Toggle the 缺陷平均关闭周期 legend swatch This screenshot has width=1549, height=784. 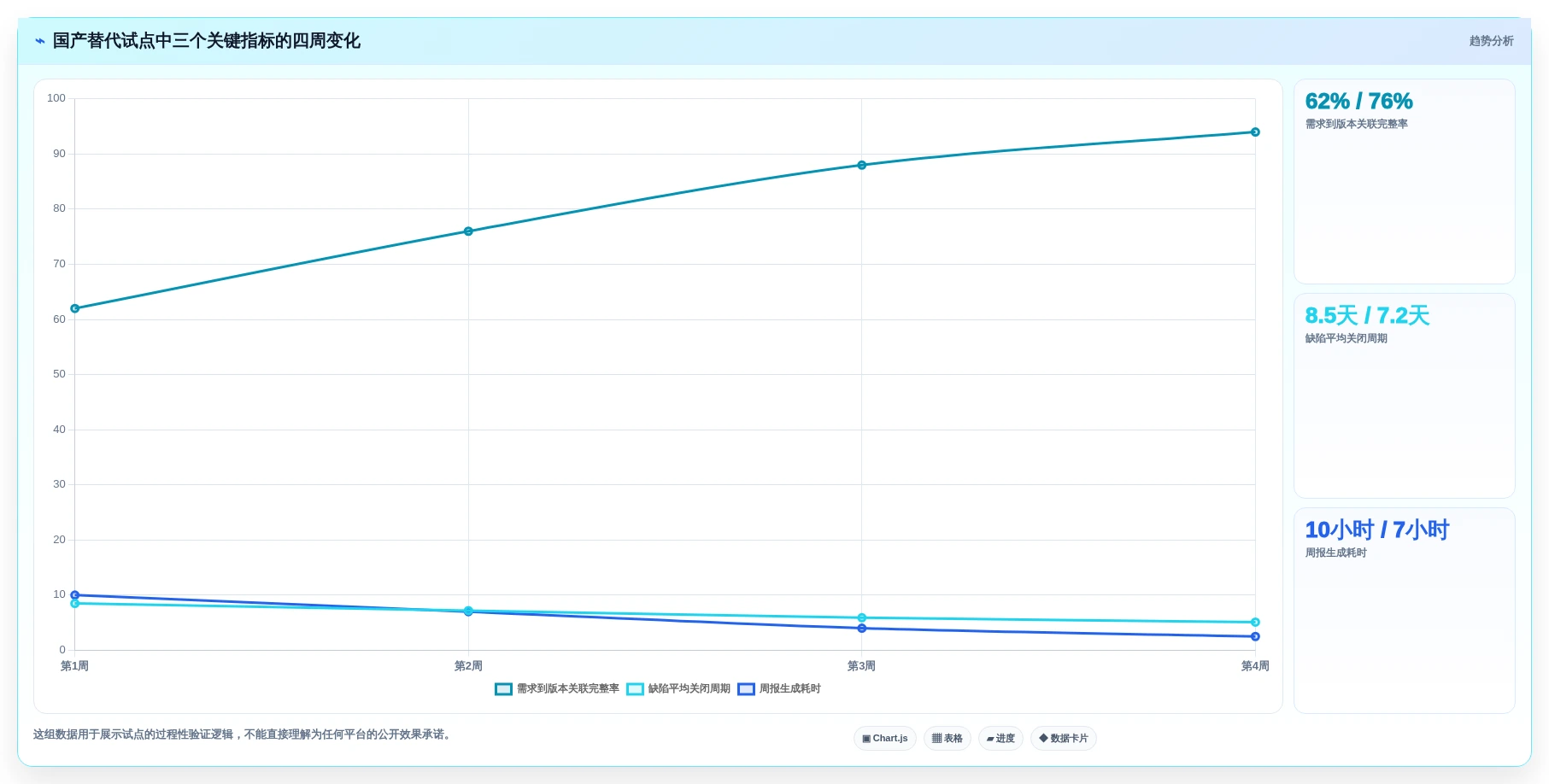(636, 689)
